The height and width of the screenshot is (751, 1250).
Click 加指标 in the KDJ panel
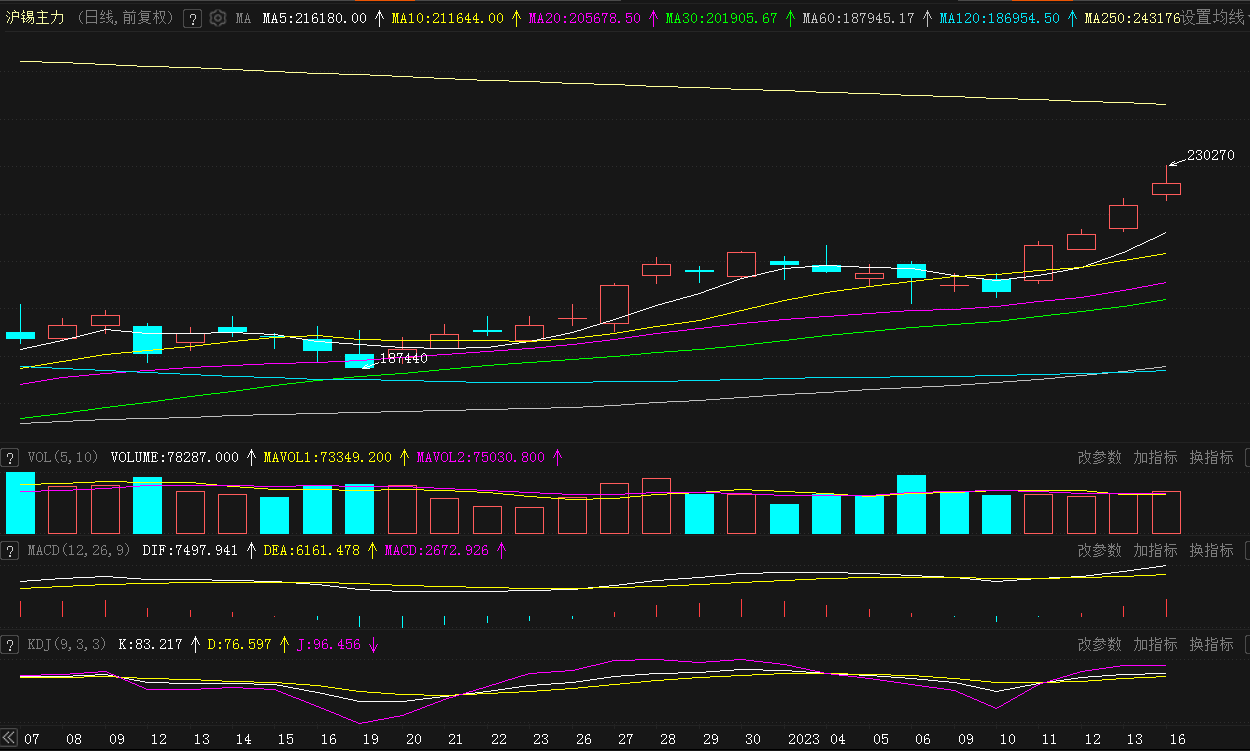click(x=1155, y=645)
